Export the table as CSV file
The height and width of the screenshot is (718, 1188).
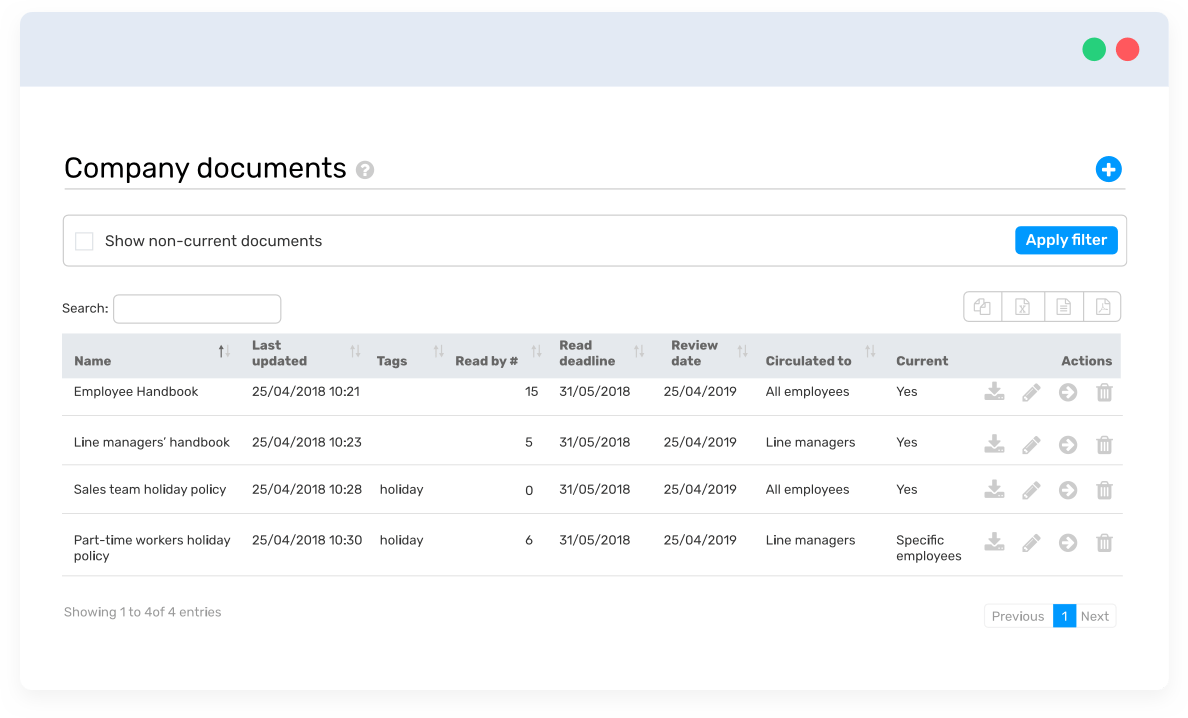point(1063,306)
